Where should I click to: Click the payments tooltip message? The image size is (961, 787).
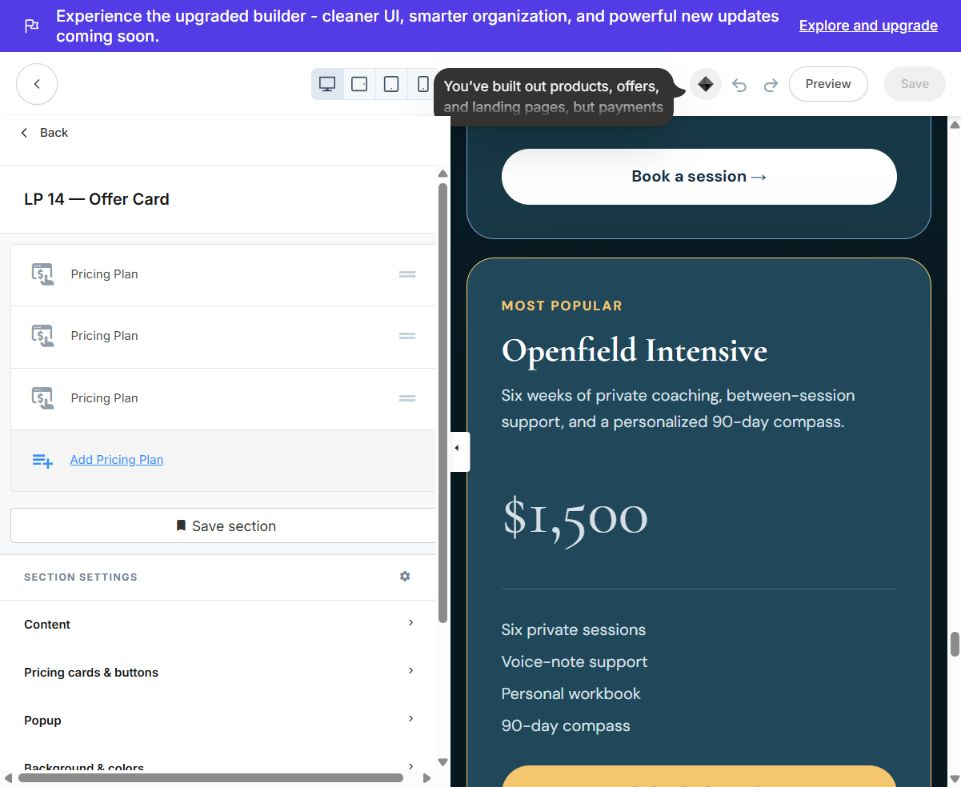553,97
